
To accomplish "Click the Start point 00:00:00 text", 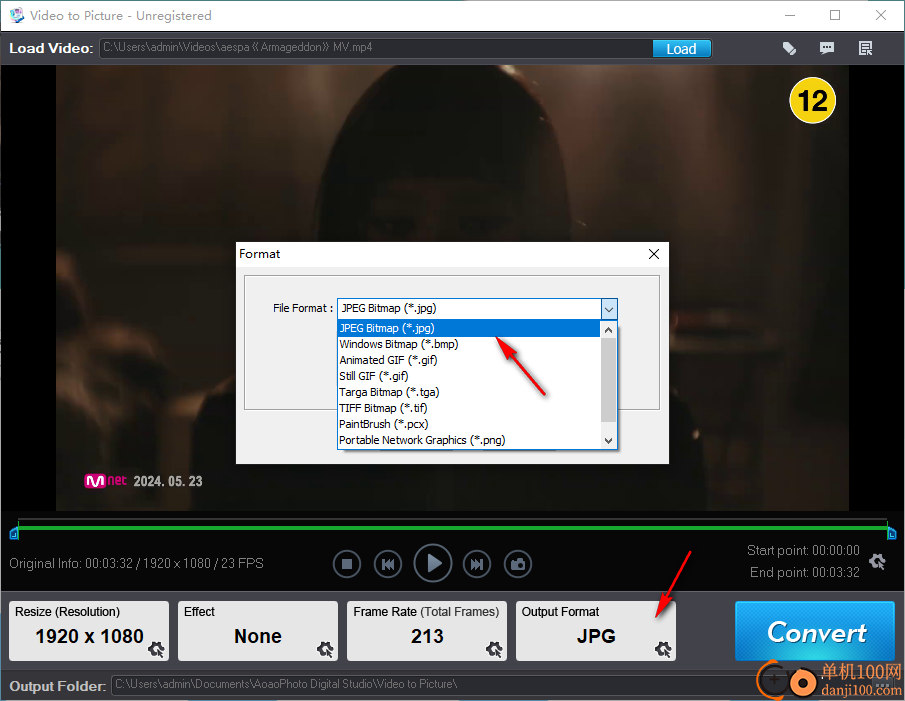I will [803, 550].
